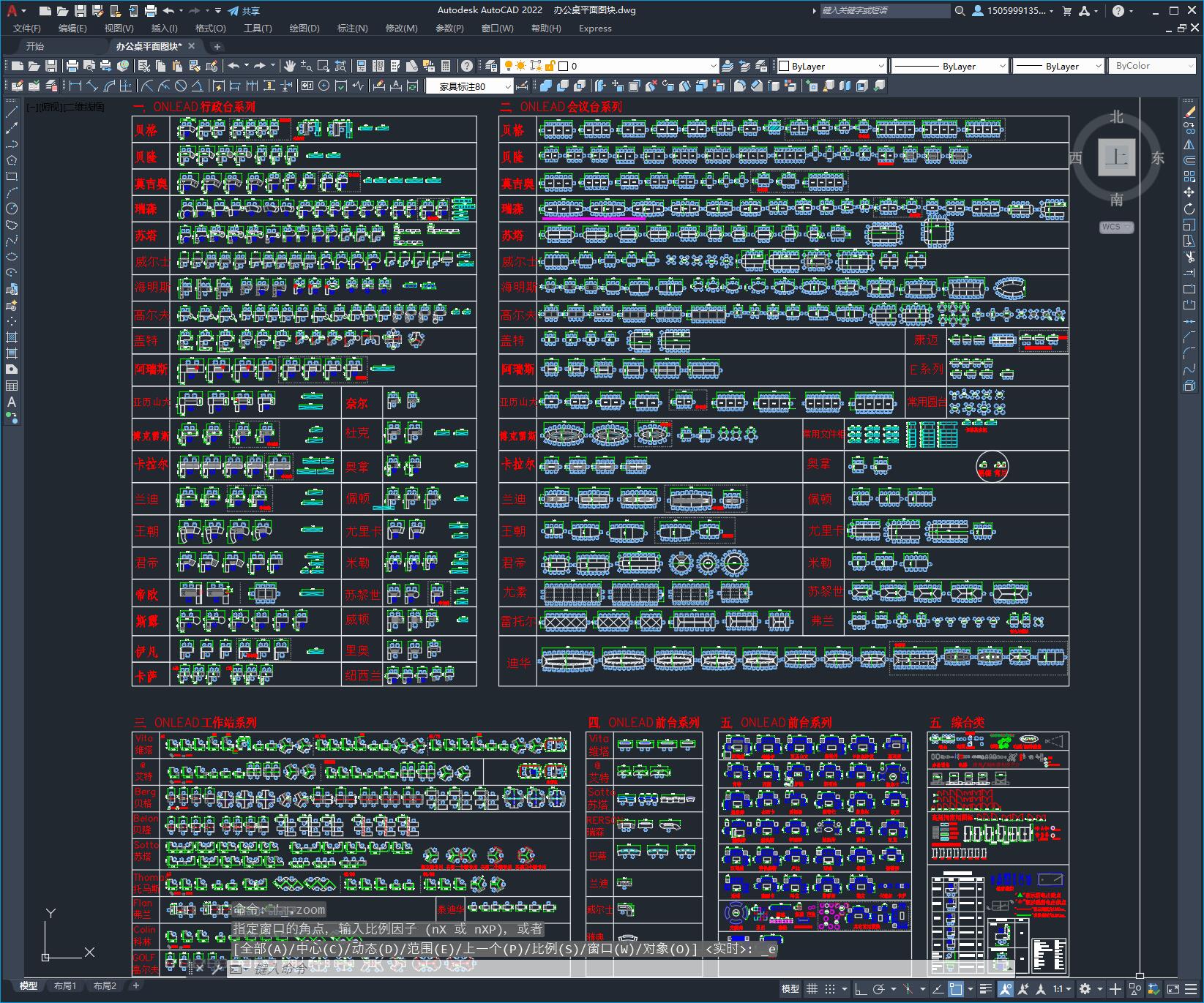1204x1003 pixels.
Task: Click the Linear dimension tool icon
Action: point(75,86)
